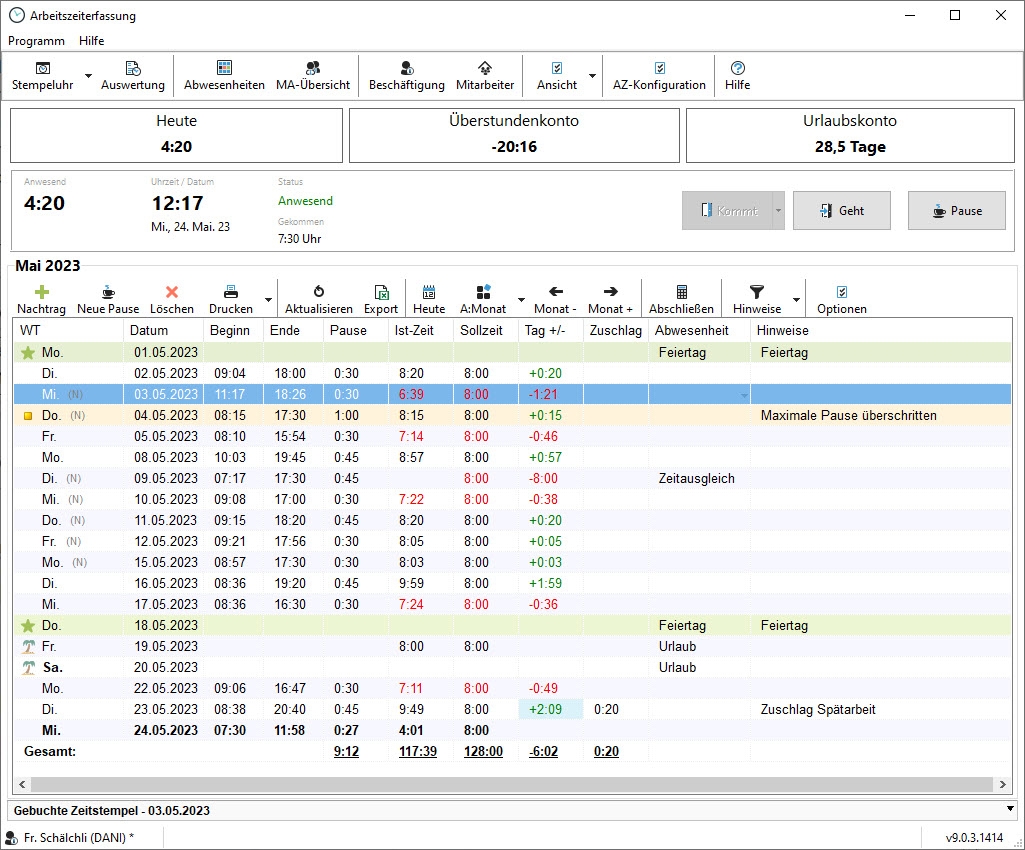Start a break with the Pause button
1025x850 pixels.
click(956, 211)
